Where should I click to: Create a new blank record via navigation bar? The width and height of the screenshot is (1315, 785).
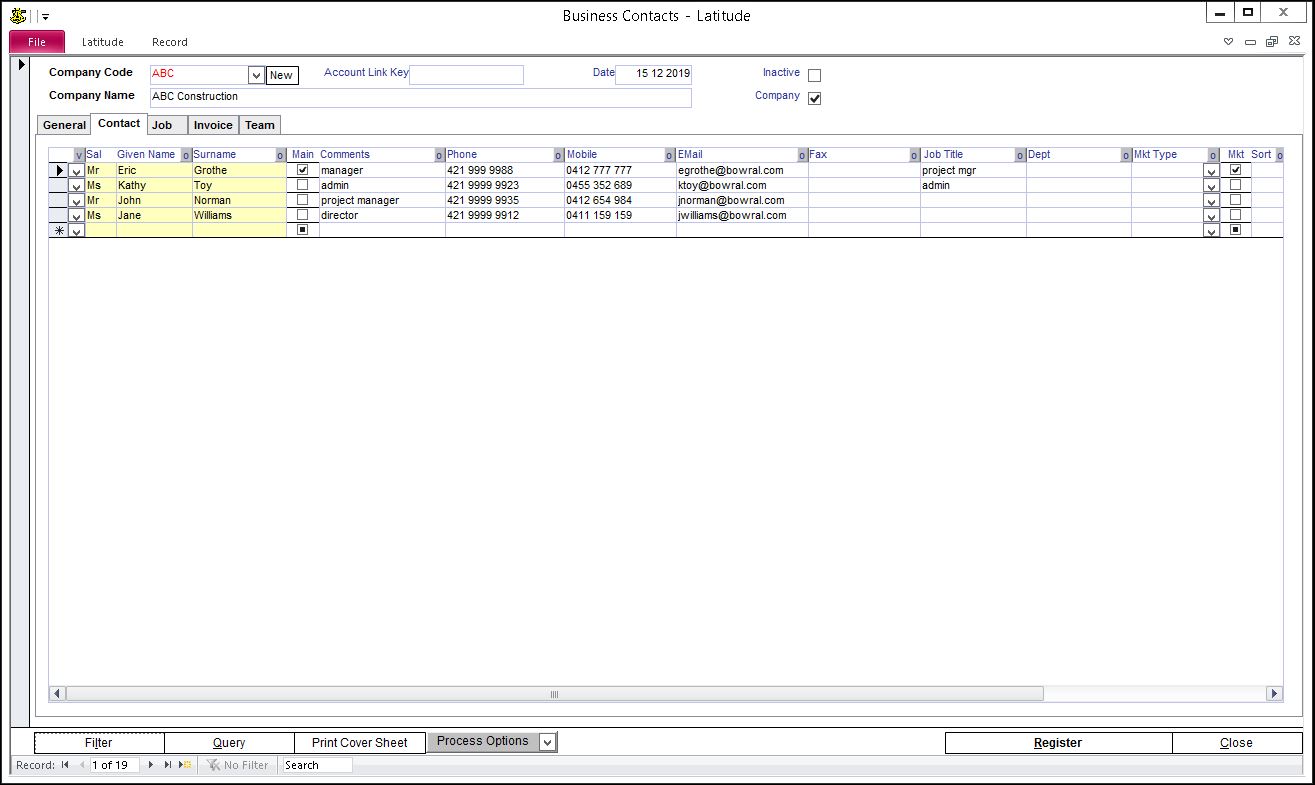point(184,765)
